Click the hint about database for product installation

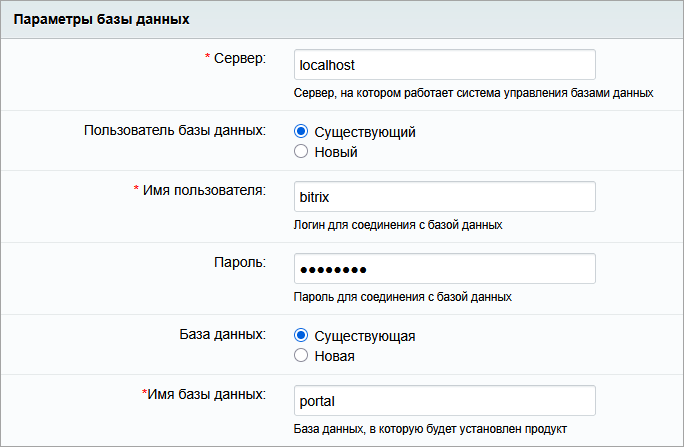[x=430, y=429]
